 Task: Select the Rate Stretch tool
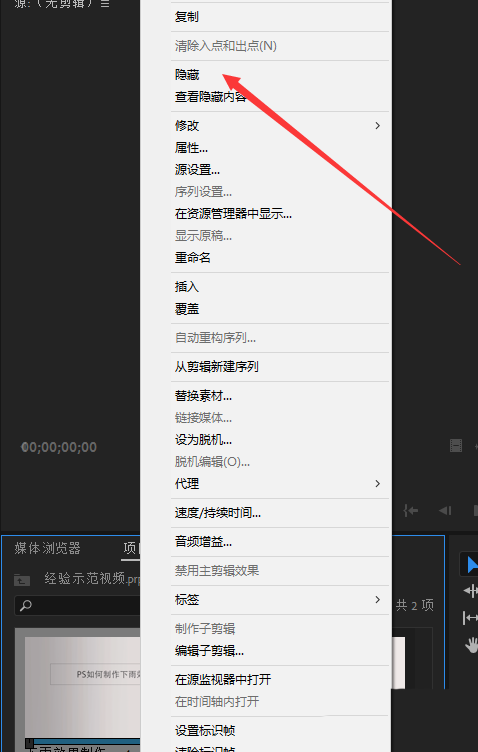coord(471,618)
